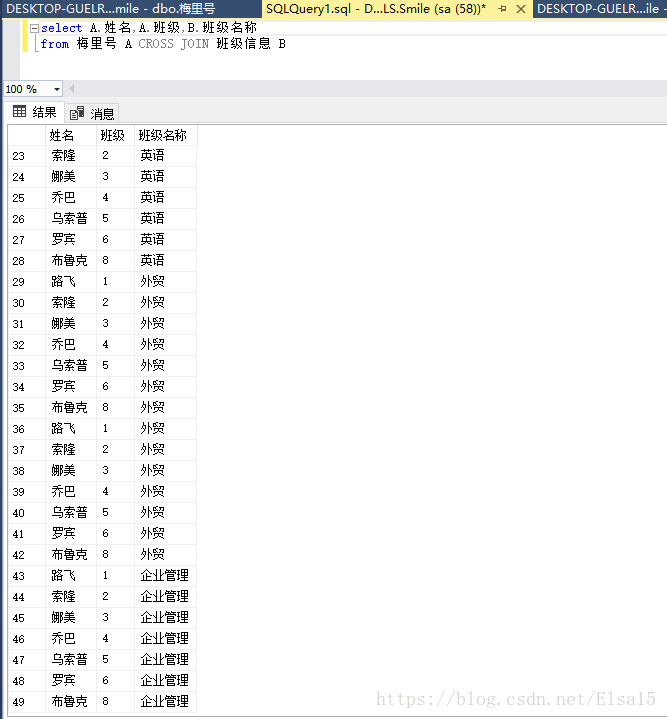The image size is (667, 719).
Task: Click 乌索普 cell in row 40
Action: tap(71, 513)
